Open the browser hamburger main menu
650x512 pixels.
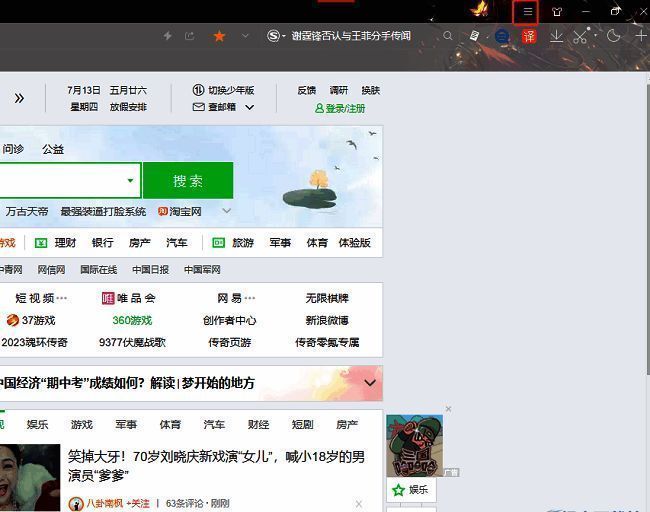click(527, 12)
